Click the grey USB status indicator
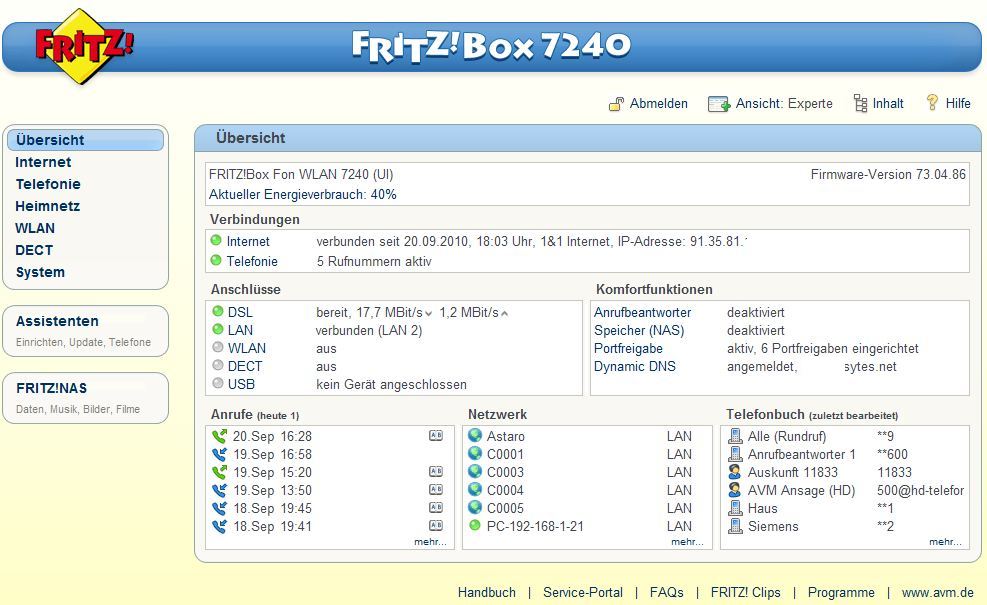Viewport: 987px width, 605px height. coord(218,383)
